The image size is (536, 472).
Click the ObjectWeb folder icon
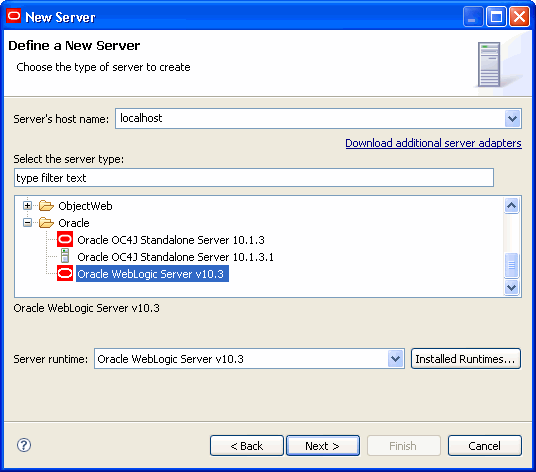coord(46,206)
